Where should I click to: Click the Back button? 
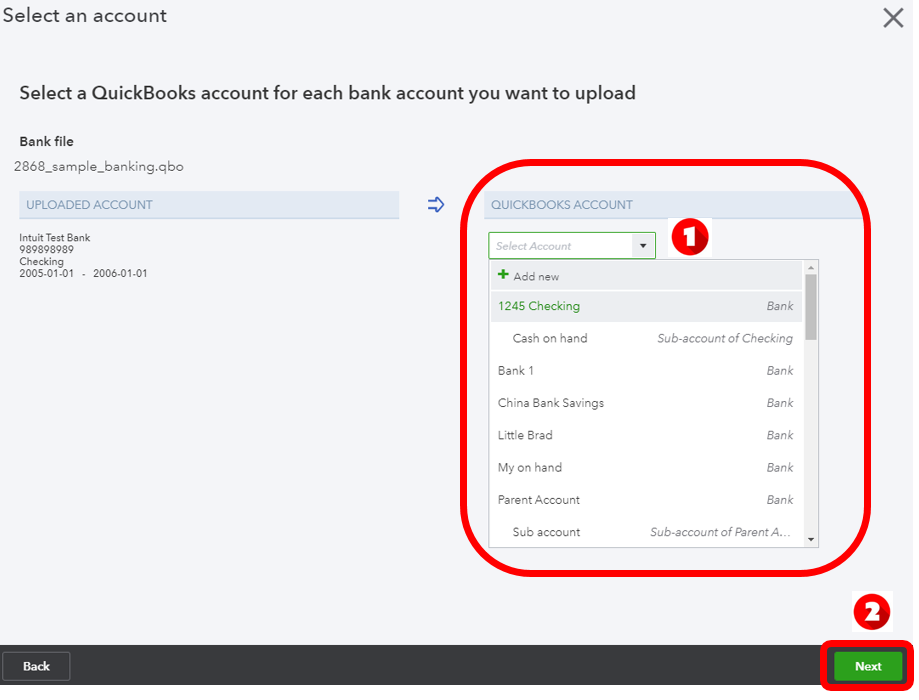tap(36, 666)
